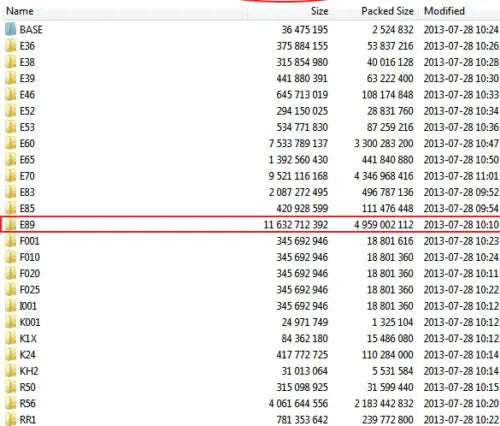Select the F025 folder icon
This screenshot has height=426, width=500.
pyautogui.click(x=10, y=290)
